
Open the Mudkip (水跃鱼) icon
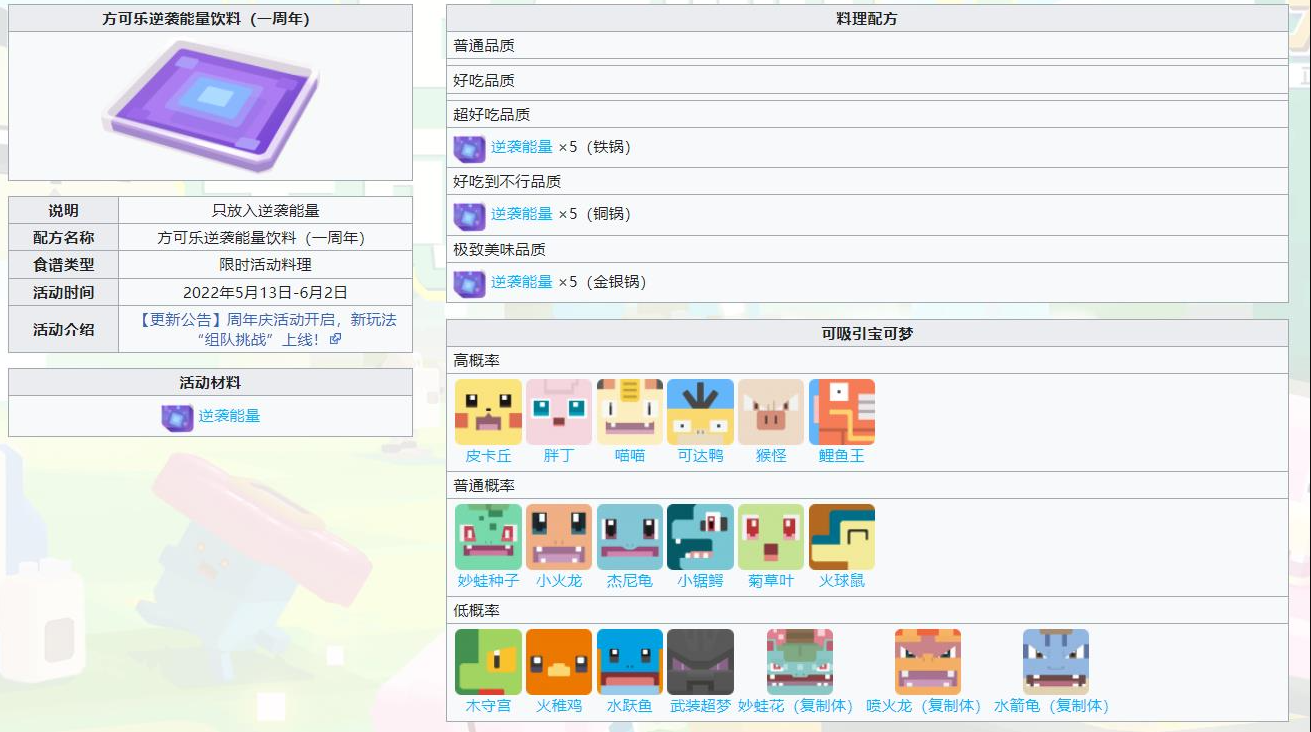click(x=630, y=662)
